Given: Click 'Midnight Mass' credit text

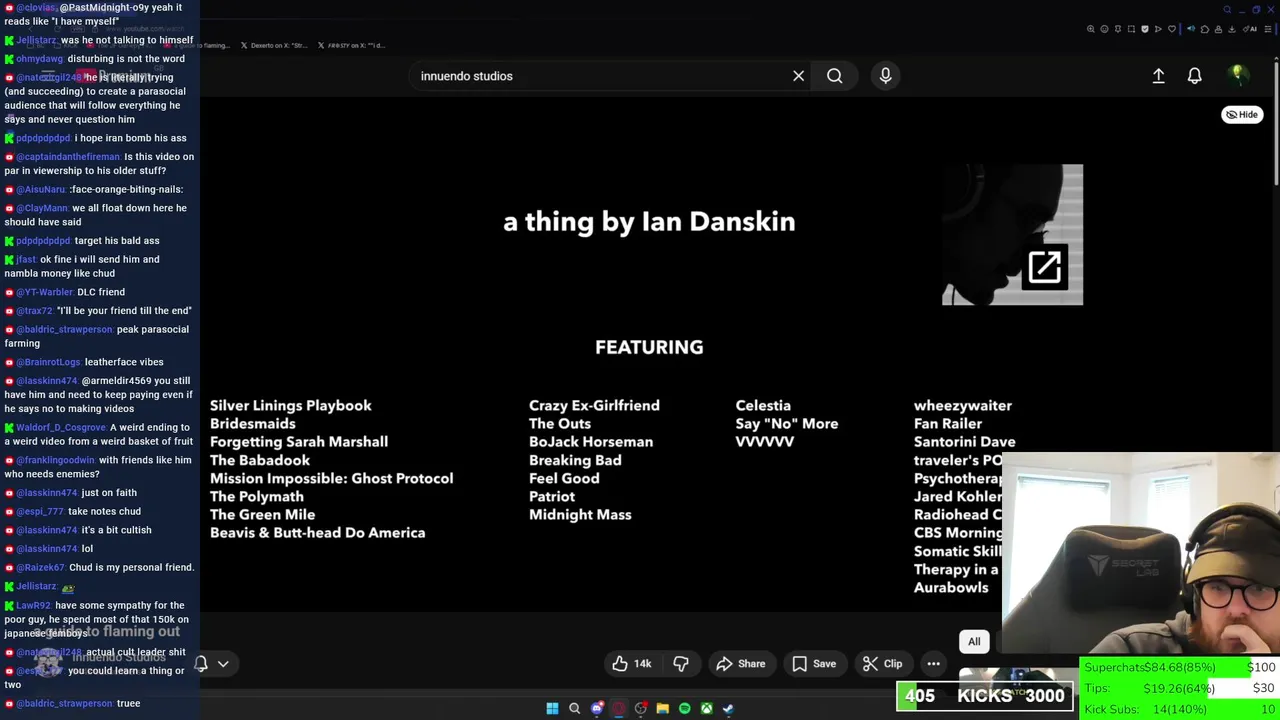Looking at the screenshot, I should [x=580, y=515].
